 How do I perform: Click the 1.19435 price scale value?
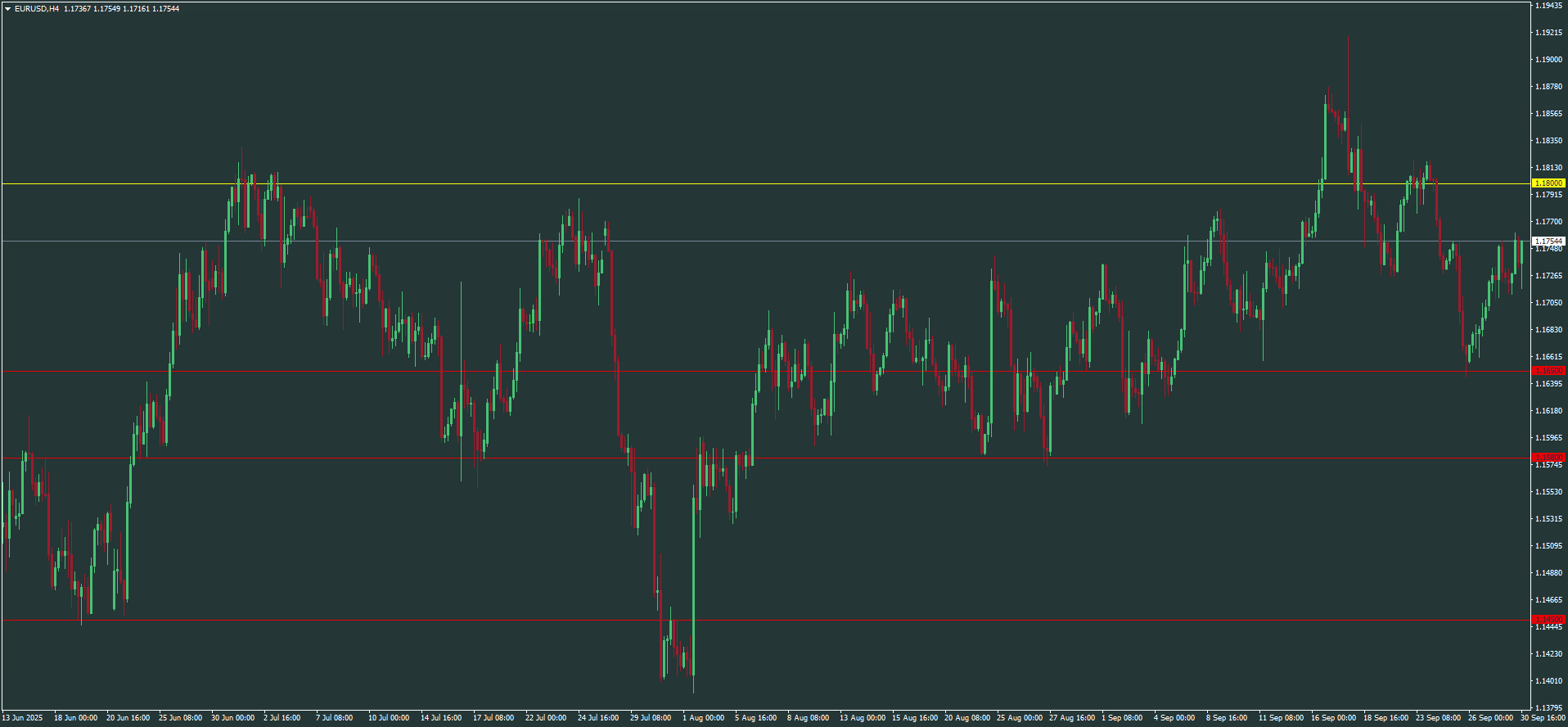tap(1549, 6)
